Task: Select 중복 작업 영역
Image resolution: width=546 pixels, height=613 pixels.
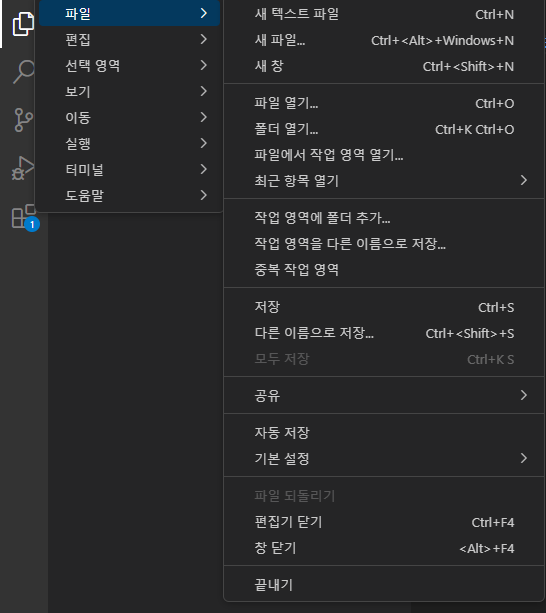Action: [x=384, y=270]
